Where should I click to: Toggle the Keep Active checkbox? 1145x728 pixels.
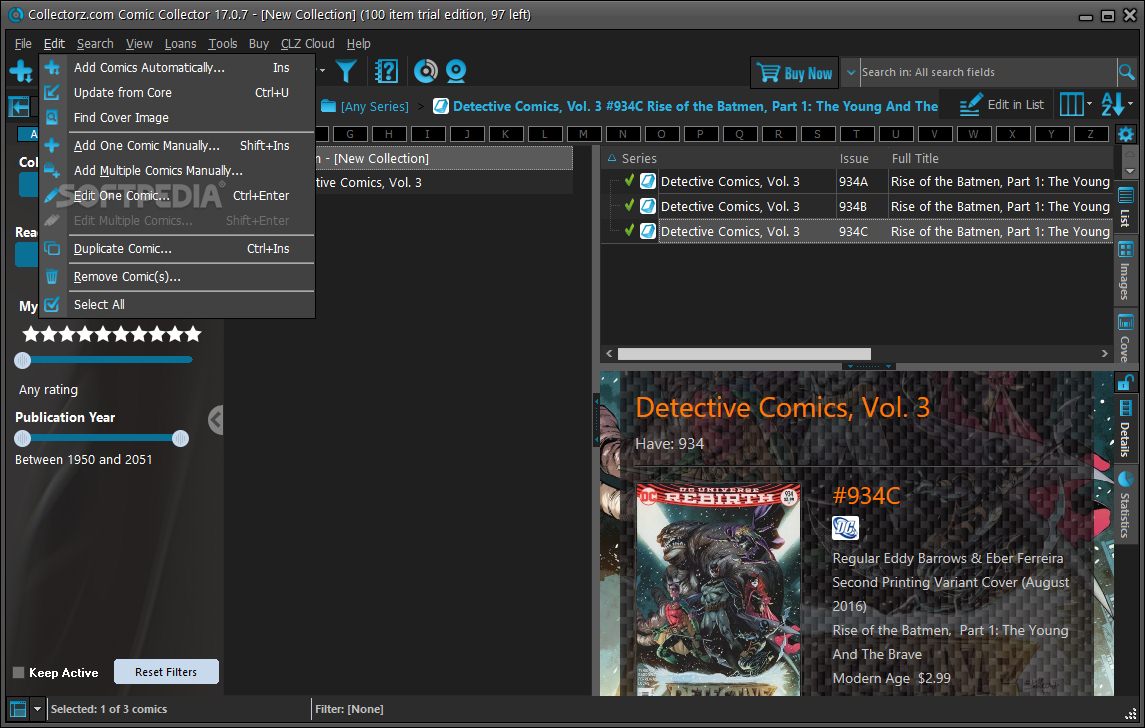[x=19, y=673]
